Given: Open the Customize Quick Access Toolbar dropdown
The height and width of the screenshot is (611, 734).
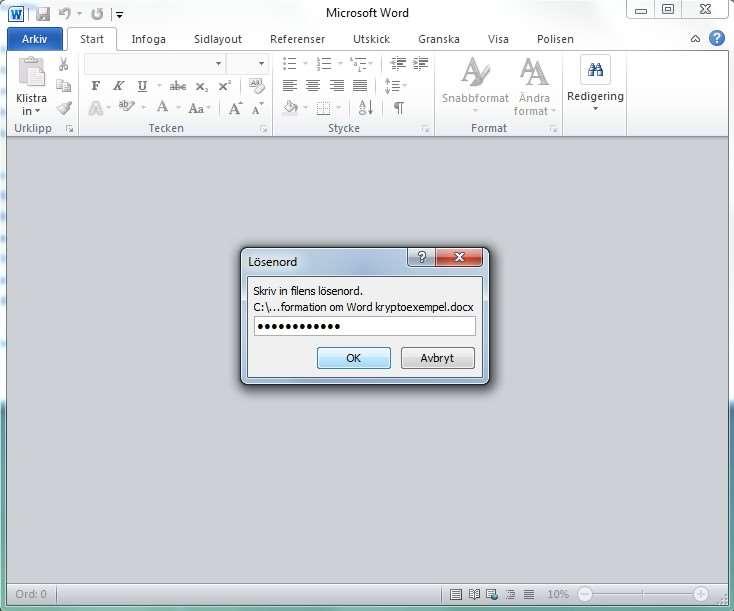Looking at the screenshot, I should click(119, 15).
